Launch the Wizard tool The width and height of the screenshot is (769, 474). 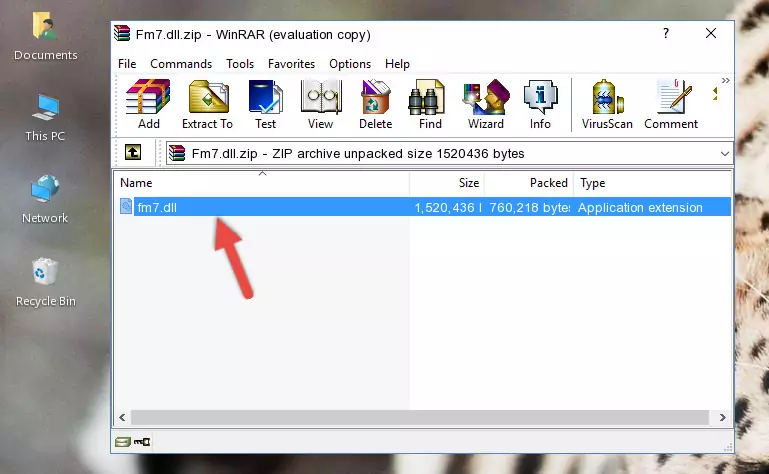tap(486, 104)
